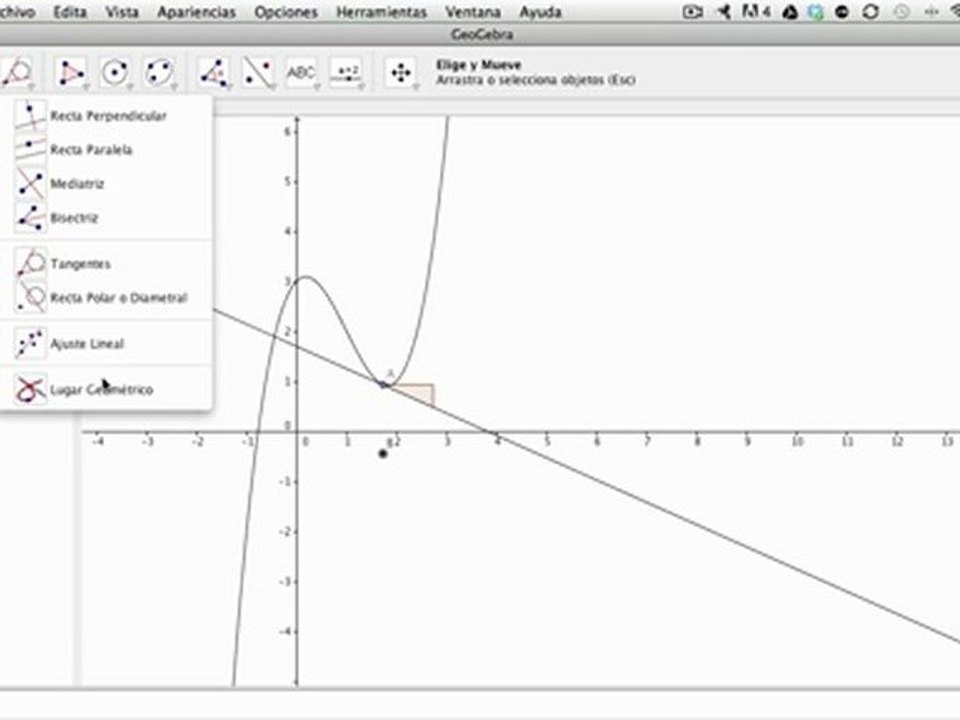Expand the Reflect tool dropdown arrow
960x720 pixels.
[x=272, y=88]
